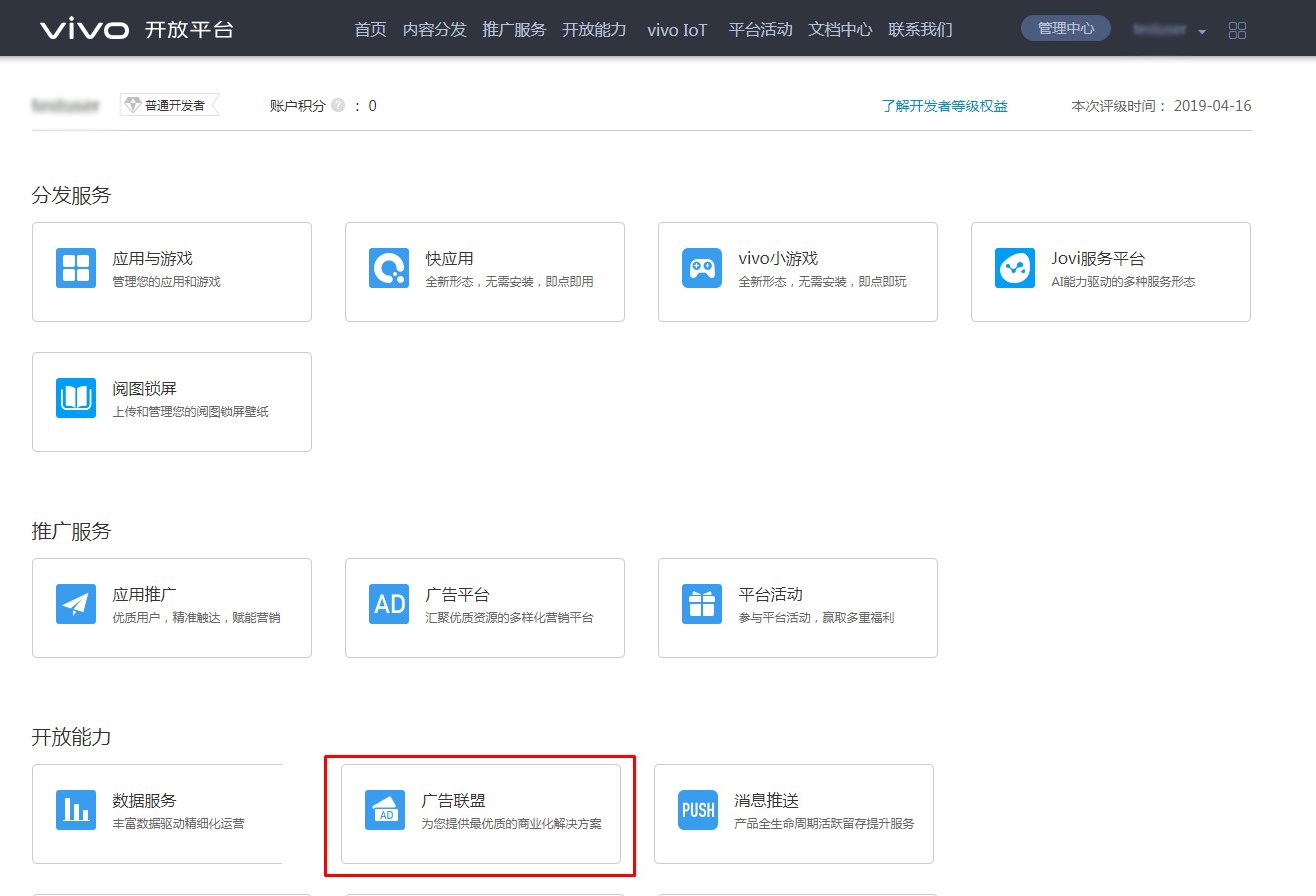The width and height of the screenshot is (1316, 896).
Task: Open 广告平台 via the AD icon
Action: tap(388, 603)
